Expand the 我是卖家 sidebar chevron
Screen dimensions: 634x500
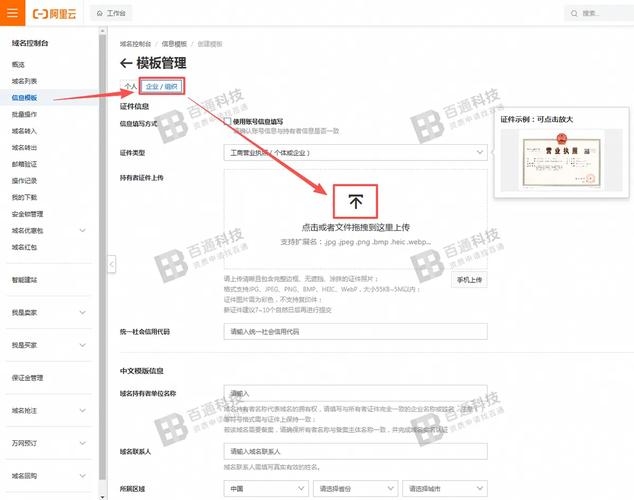click(82, 312)
